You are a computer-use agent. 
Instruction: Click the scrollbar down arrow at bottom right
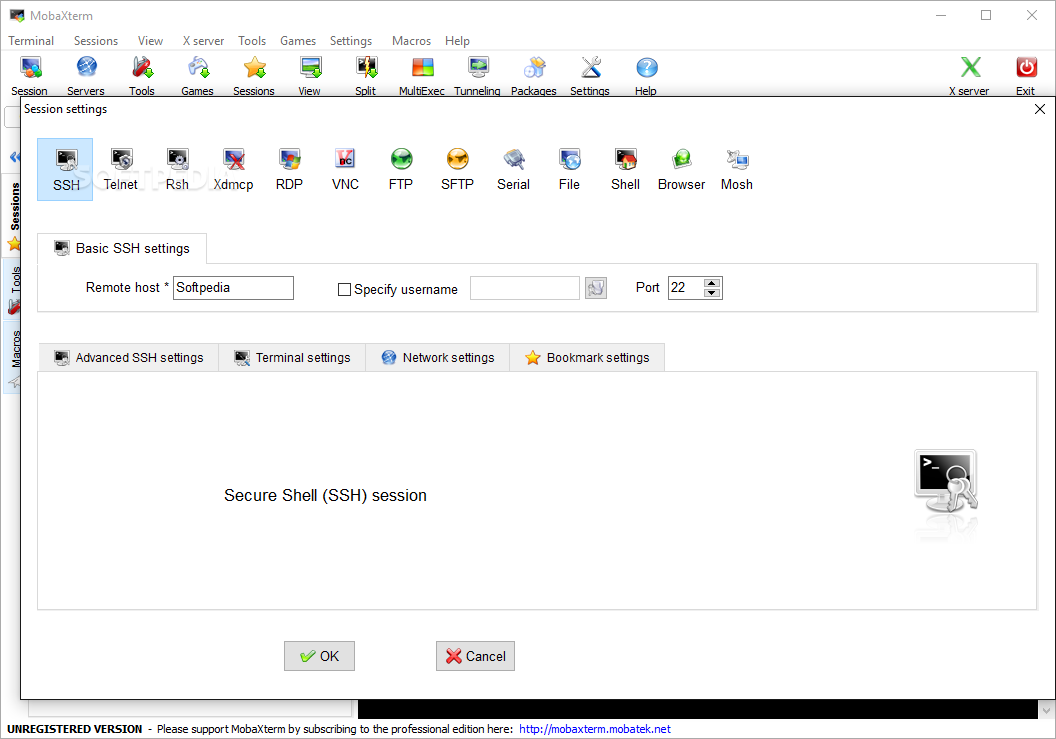coord(1047,710)
